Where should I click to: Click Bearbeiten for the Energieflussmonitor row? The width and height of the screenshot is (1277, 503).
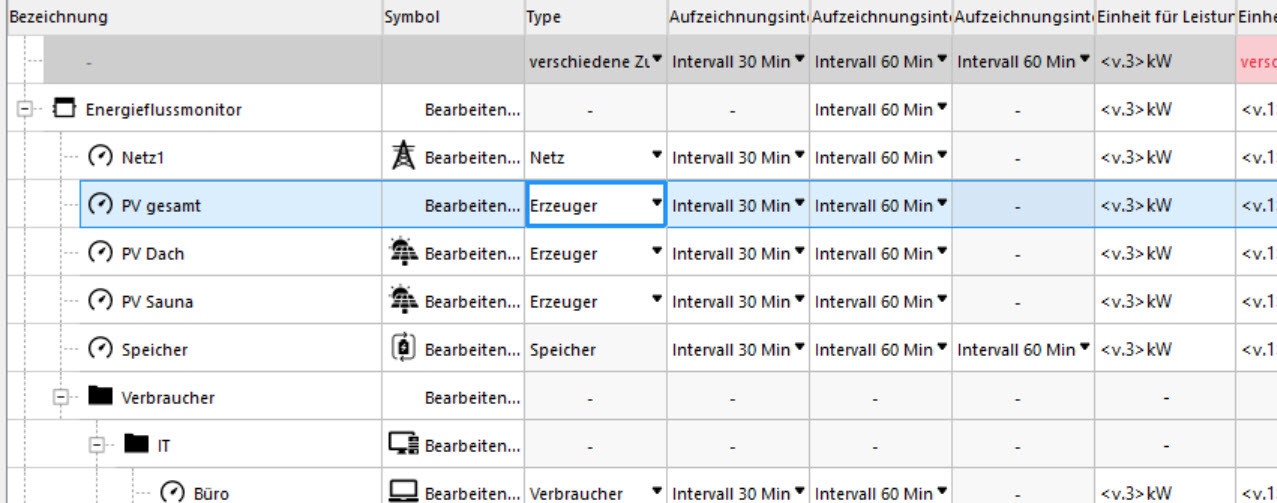[472, 109]
